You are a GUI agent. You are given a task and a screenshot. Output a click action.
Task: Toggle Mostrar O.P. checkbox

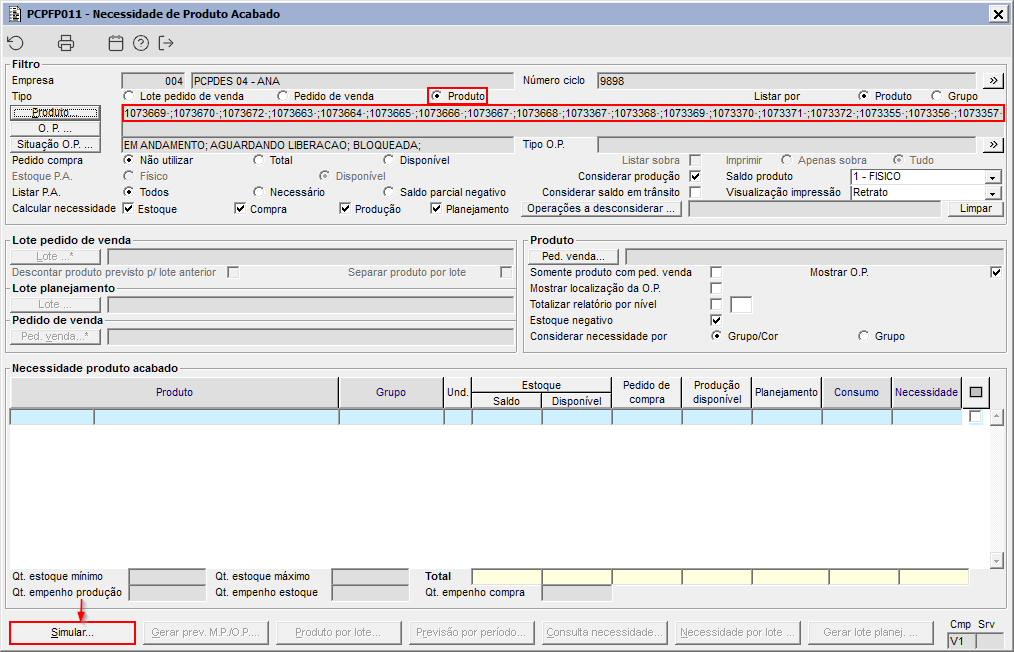pos(996,272)
